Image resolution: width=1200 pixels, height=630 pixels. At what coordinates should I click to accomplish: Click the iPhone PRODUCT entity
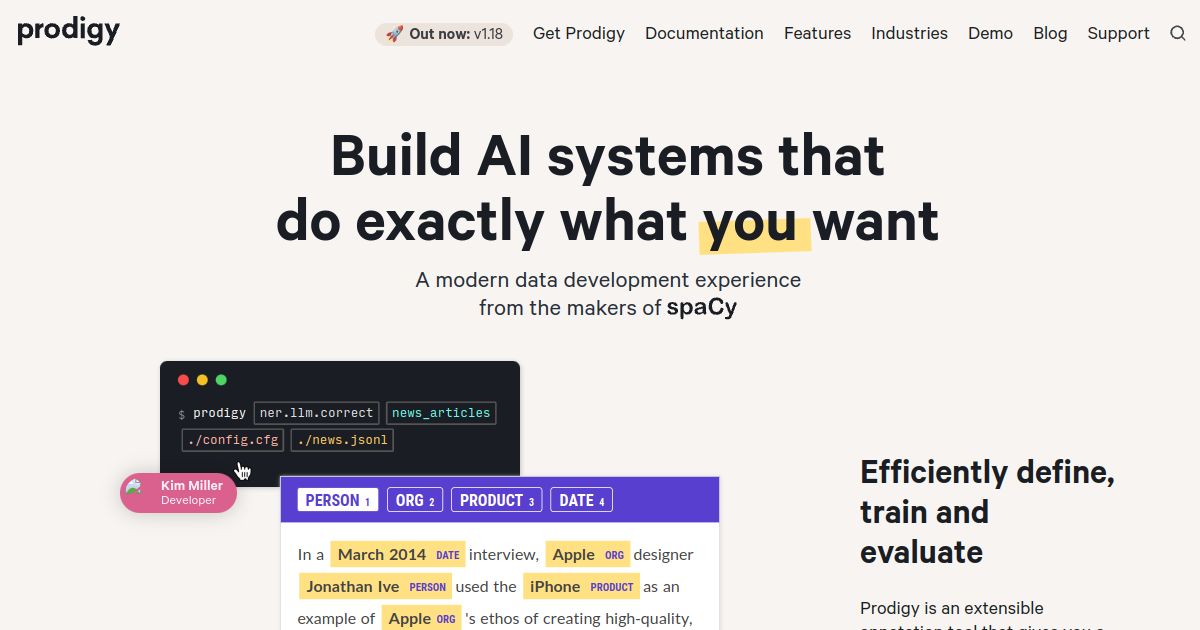[581, 586]
